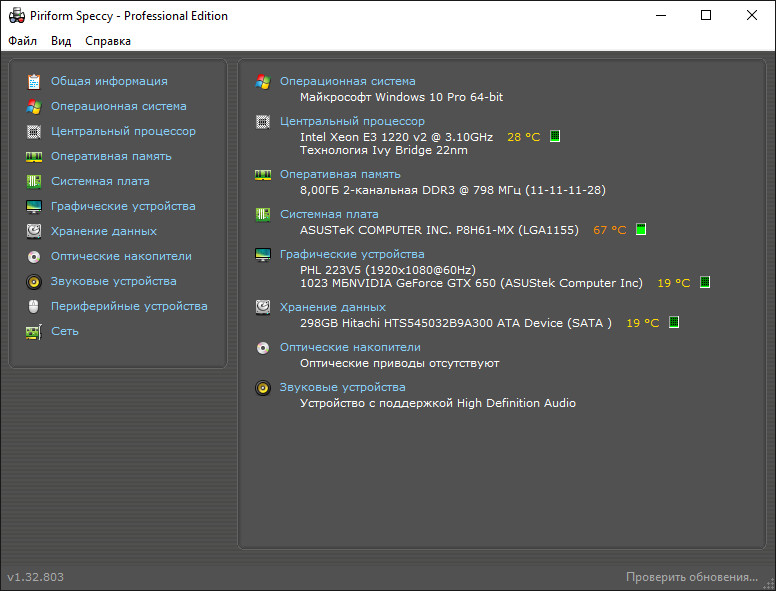Click the disk temperature indicator by Hitachi drive
The width and height of the screenshot is (776, 591).
(x=674, y=322)
